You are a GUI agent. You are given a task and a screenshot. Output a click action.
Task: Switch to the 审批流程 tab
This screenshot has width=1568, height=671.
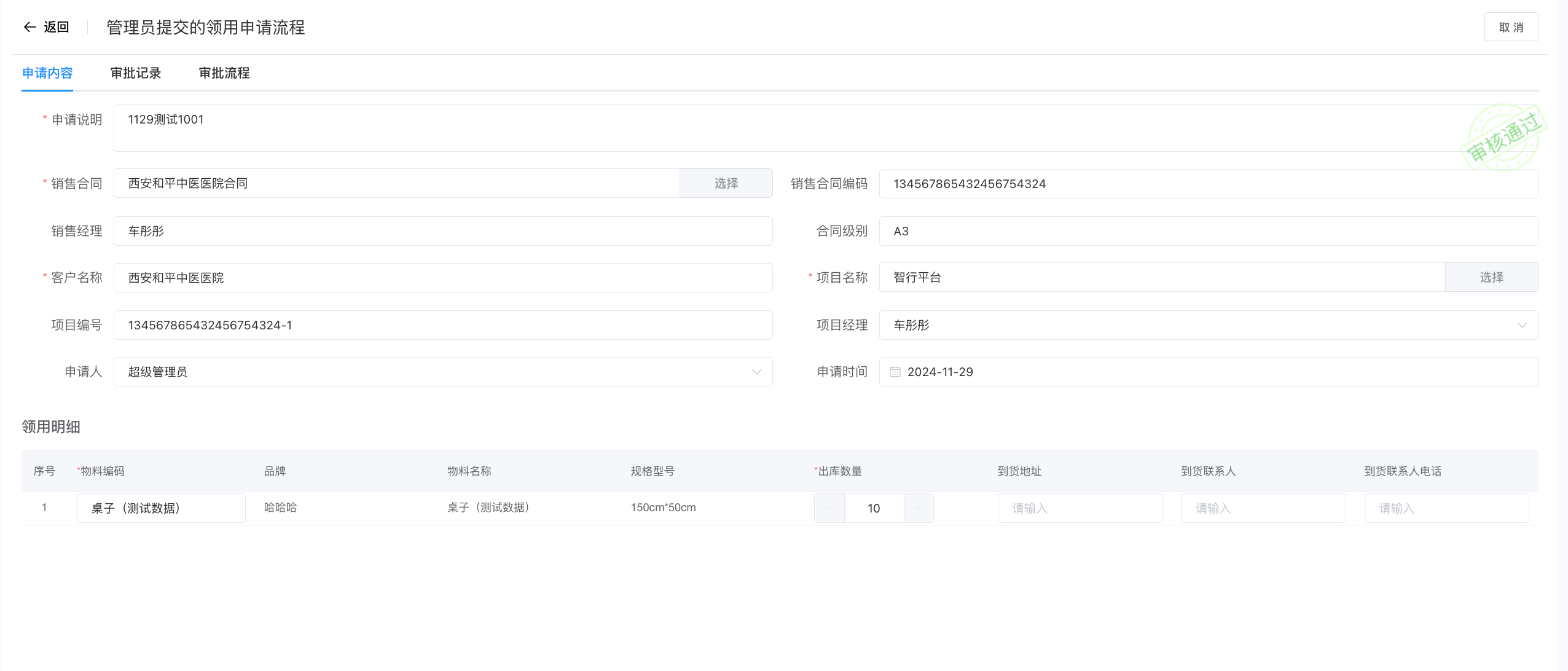(x=224, y=73)
